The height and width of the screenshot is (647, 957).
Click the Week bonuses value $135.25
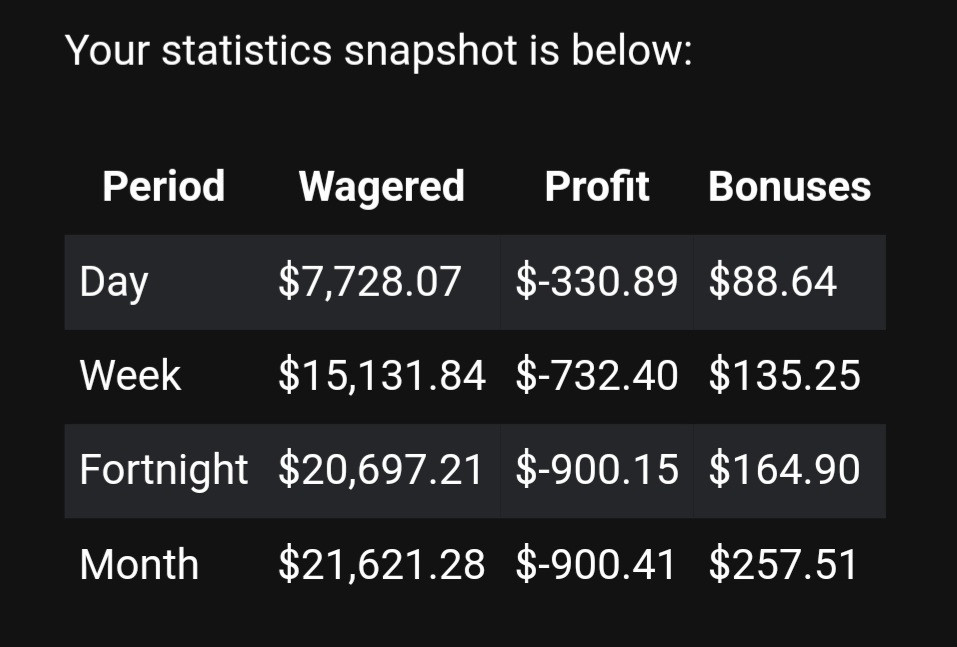(784, 376)
